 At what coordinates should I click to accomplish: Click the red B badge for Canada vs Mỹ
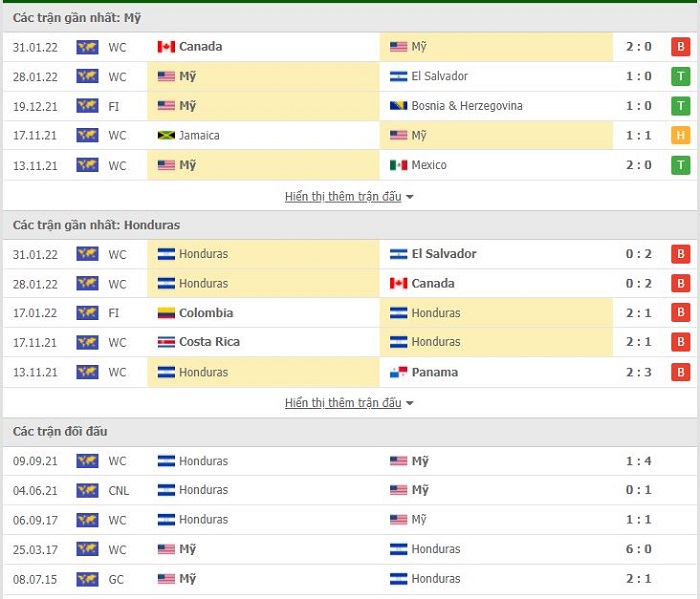coord(680,47)
